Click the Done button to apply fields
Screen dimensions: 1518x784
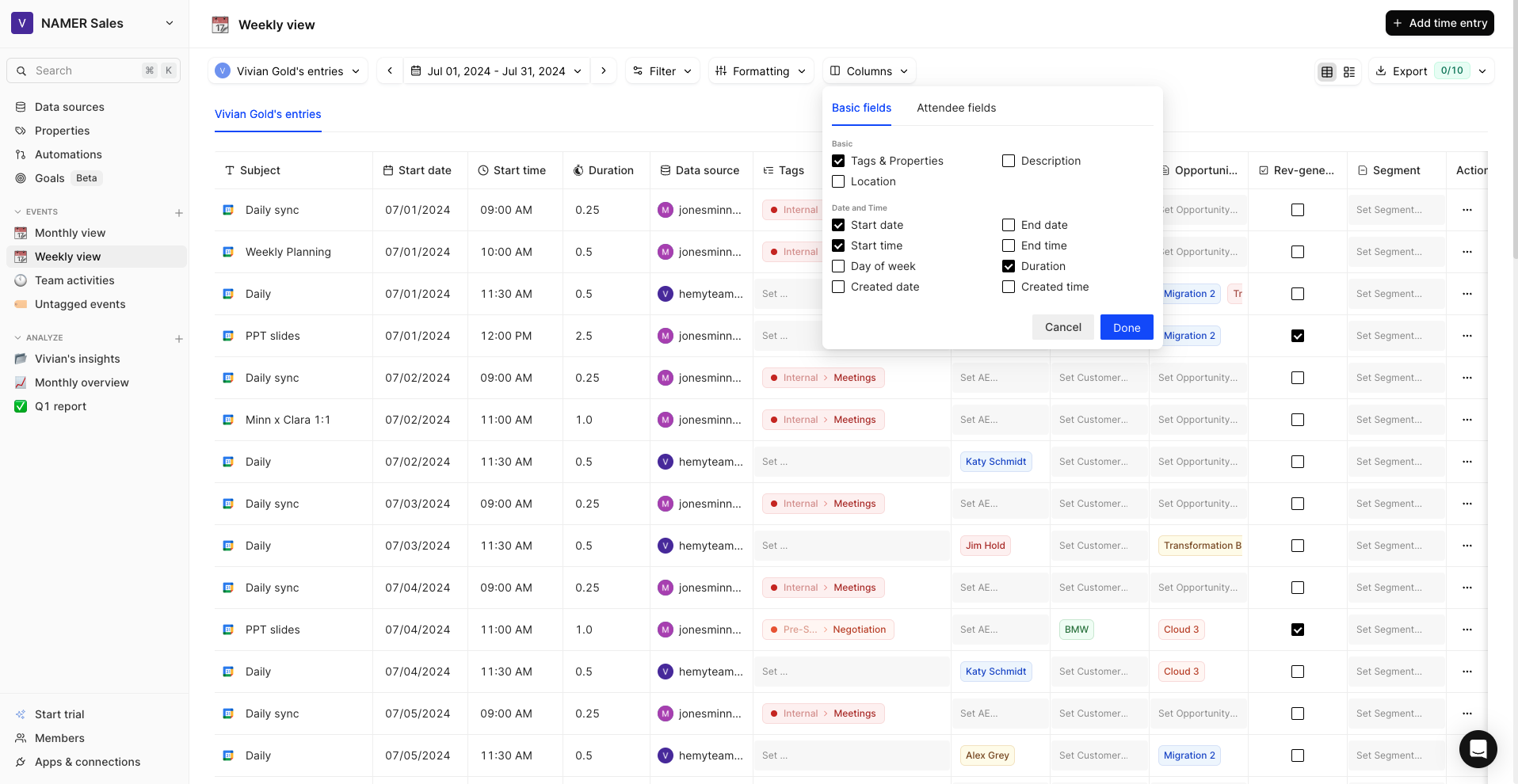1126,327
